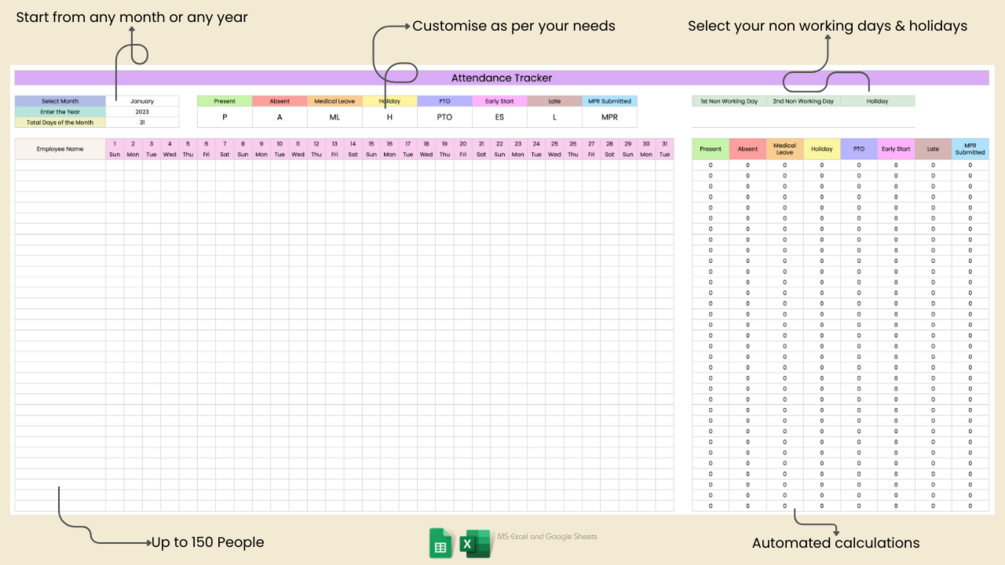
Task: Click the '2nd Non Working Day' header
Action: (x=803, y=101)
